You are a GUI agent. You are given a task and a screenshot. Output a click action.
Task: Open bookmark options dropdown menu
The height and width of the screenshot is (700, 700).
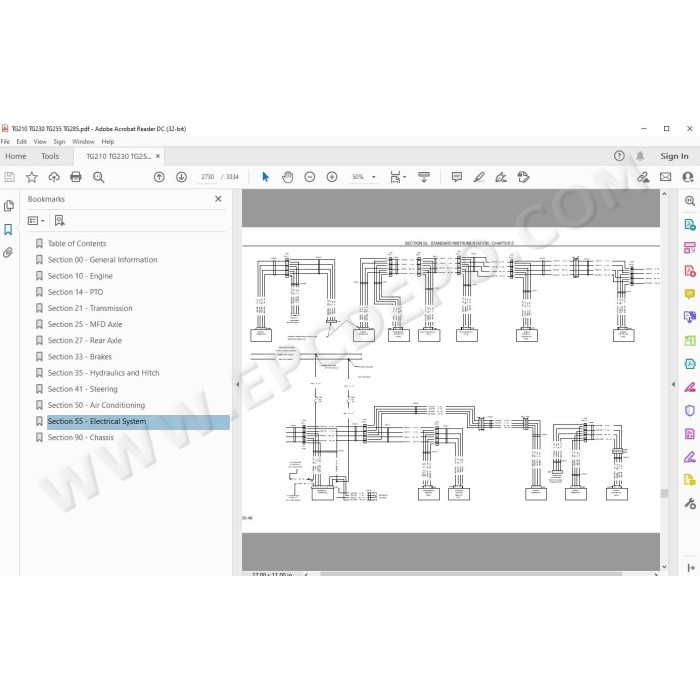[36, 221]
